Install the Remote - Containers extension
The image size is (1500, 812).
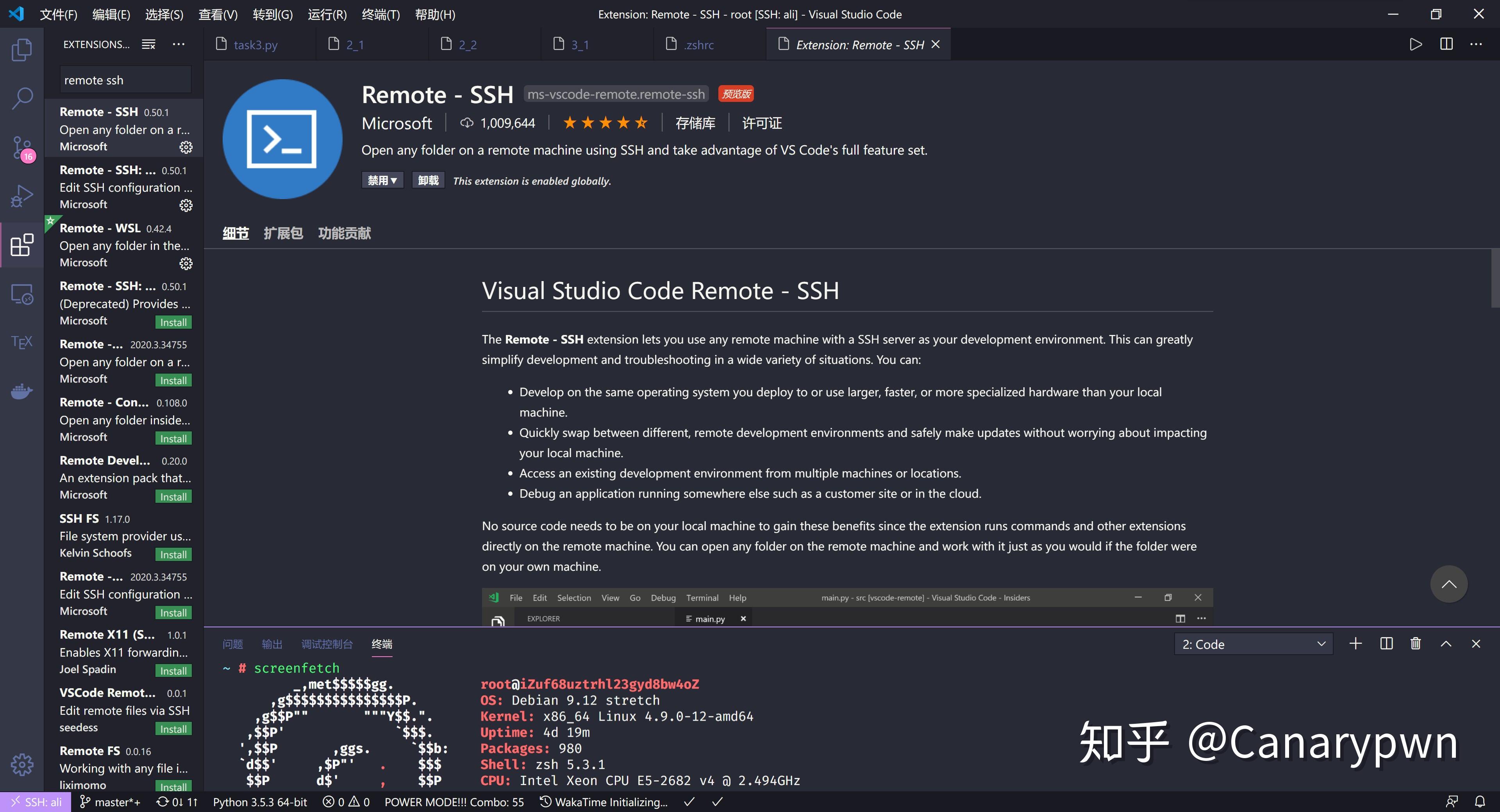click(x=173, y=438)
